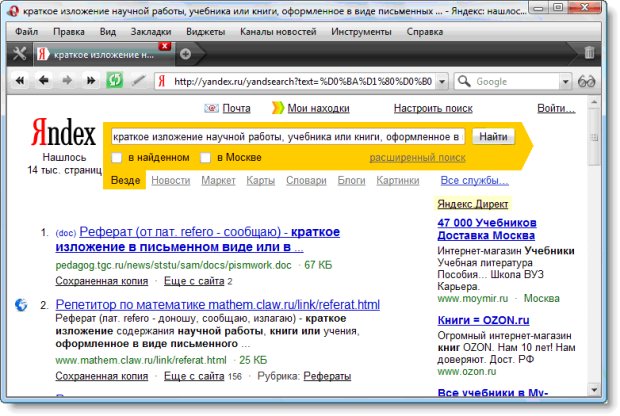Viewport: 620px width, 416px height.
Task: Open the search engine selection dropdown
Action: [x=565, y=82]
